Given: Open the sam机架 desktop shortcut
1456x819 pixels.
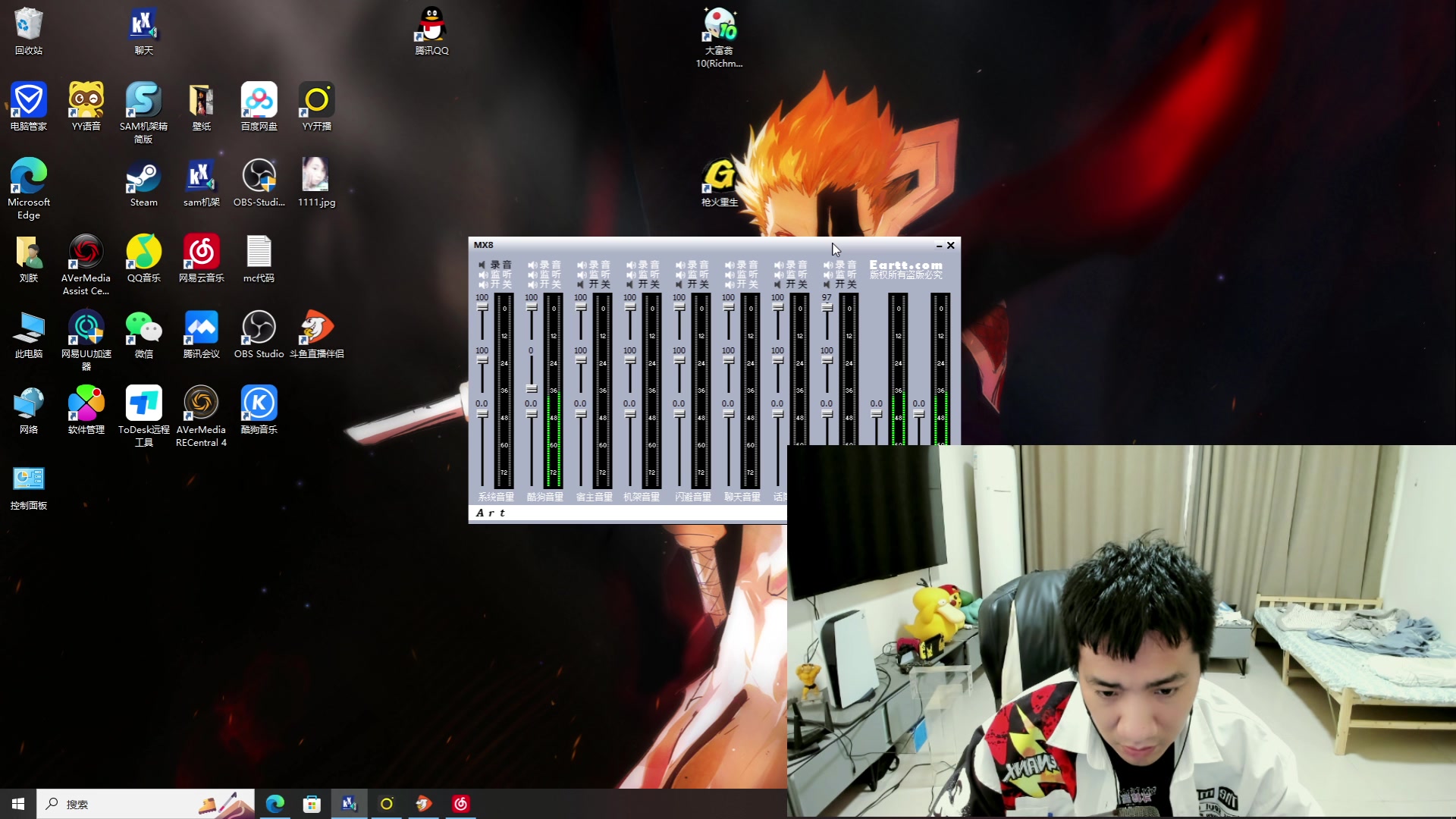Looking at the screenshot, I should tap(201, 183).
